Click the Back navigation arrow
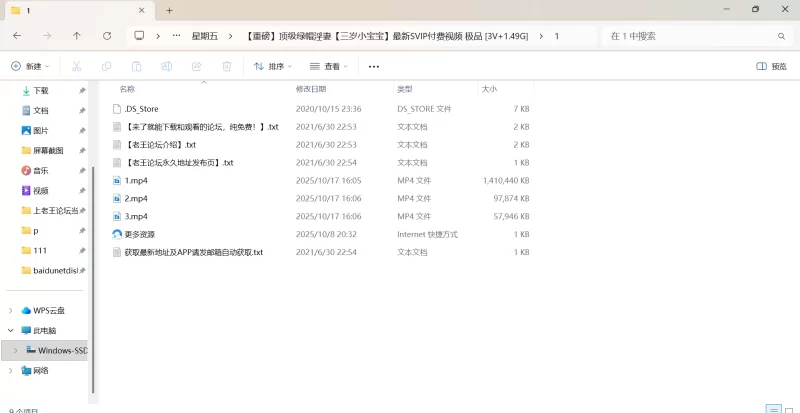Image resolution: width=800 pixels, height=413 pixels. pos(17,36)
